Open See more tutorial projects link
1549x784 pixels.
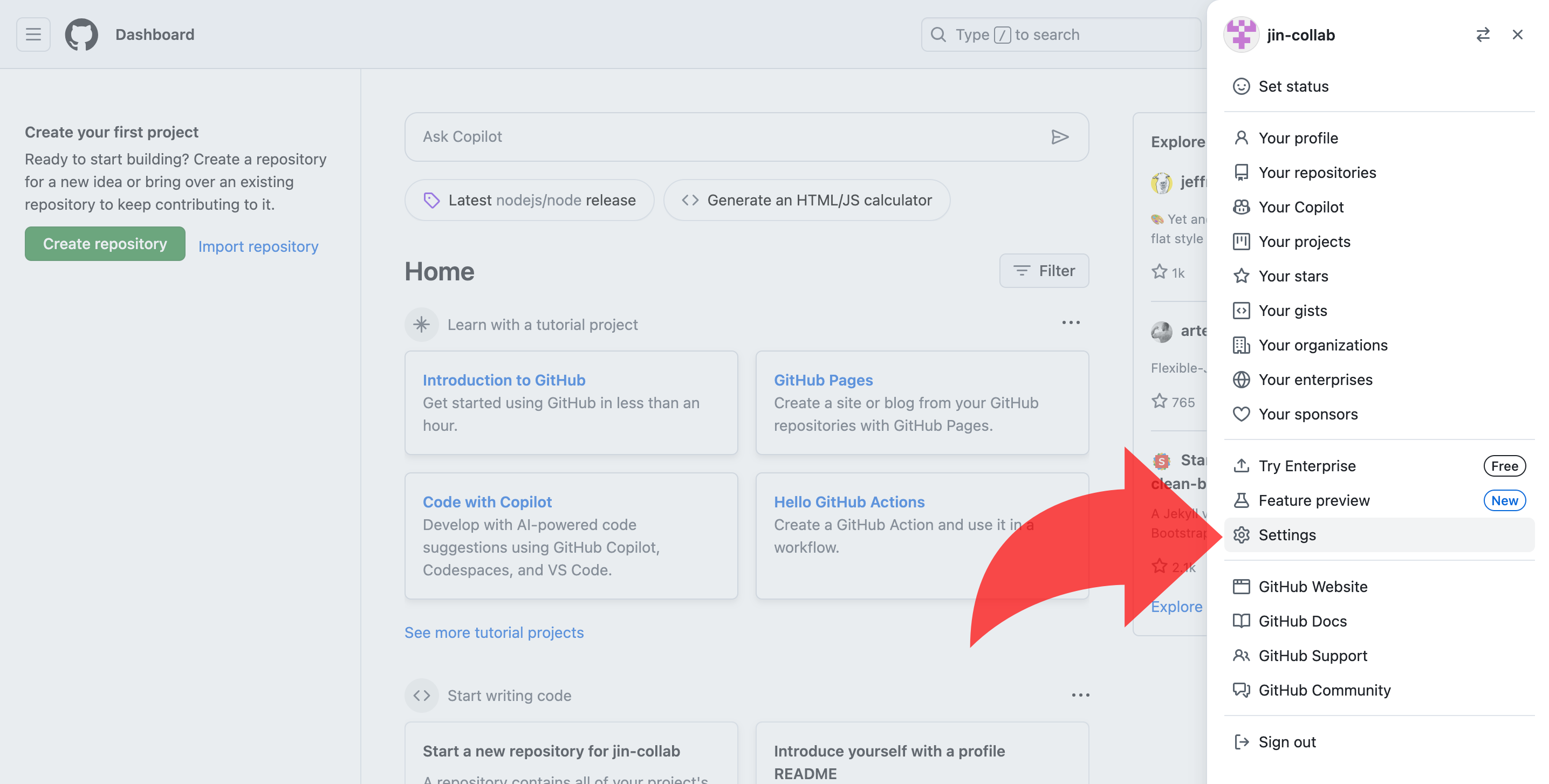coord(494,632)
